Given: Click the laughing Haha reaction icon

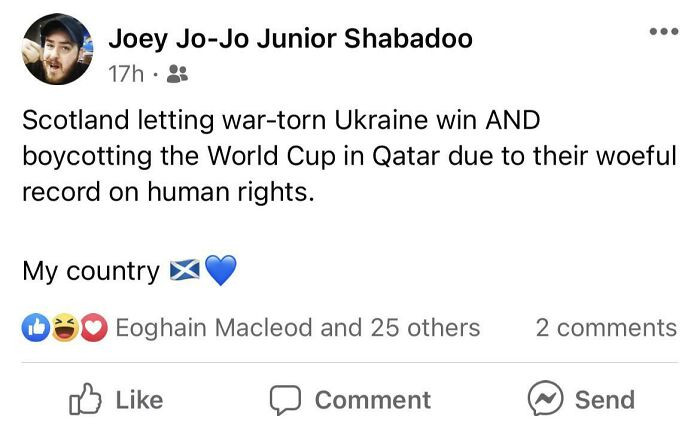Looking at the screenshot, I should (x=65, y=327).
